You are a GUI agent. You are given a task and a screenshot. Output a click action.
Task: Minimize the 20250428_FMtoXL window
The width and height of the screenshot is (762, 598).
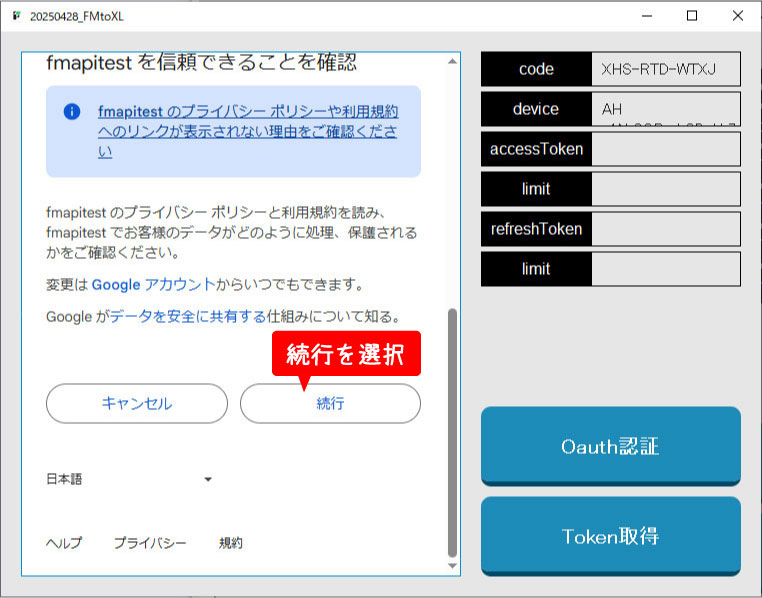(647, 16)
